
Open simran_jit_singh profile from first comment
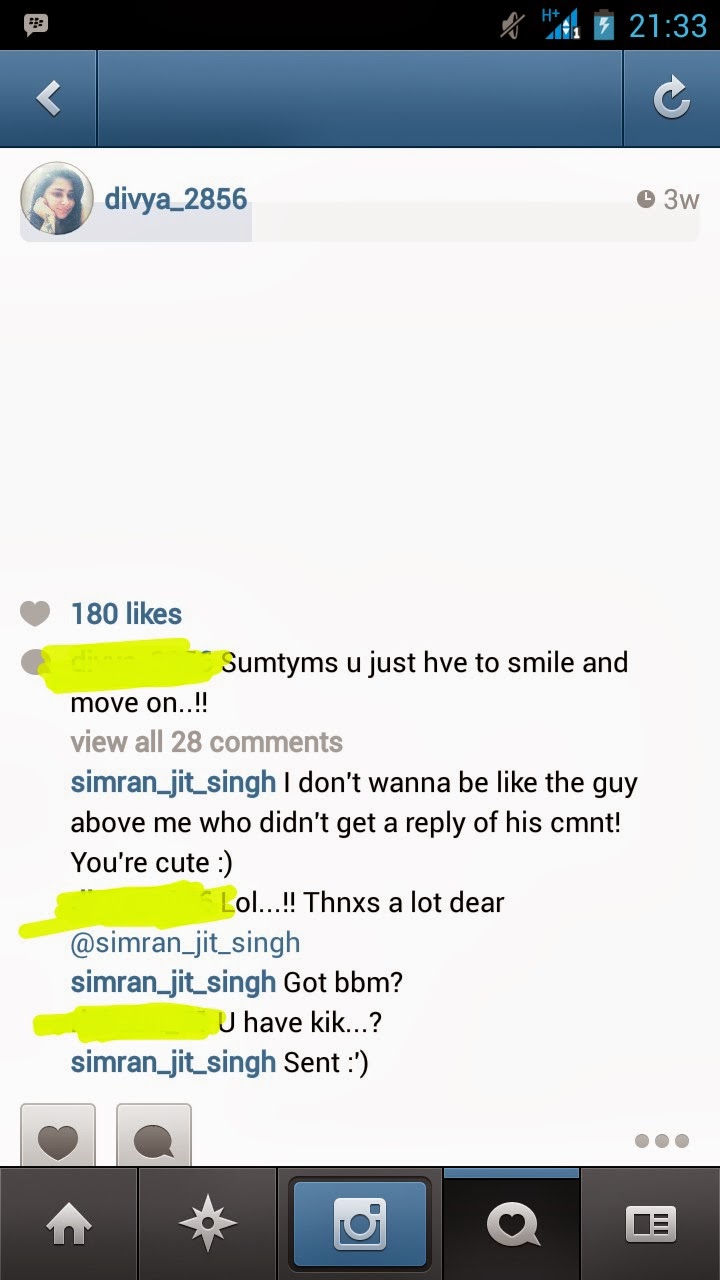173,783
